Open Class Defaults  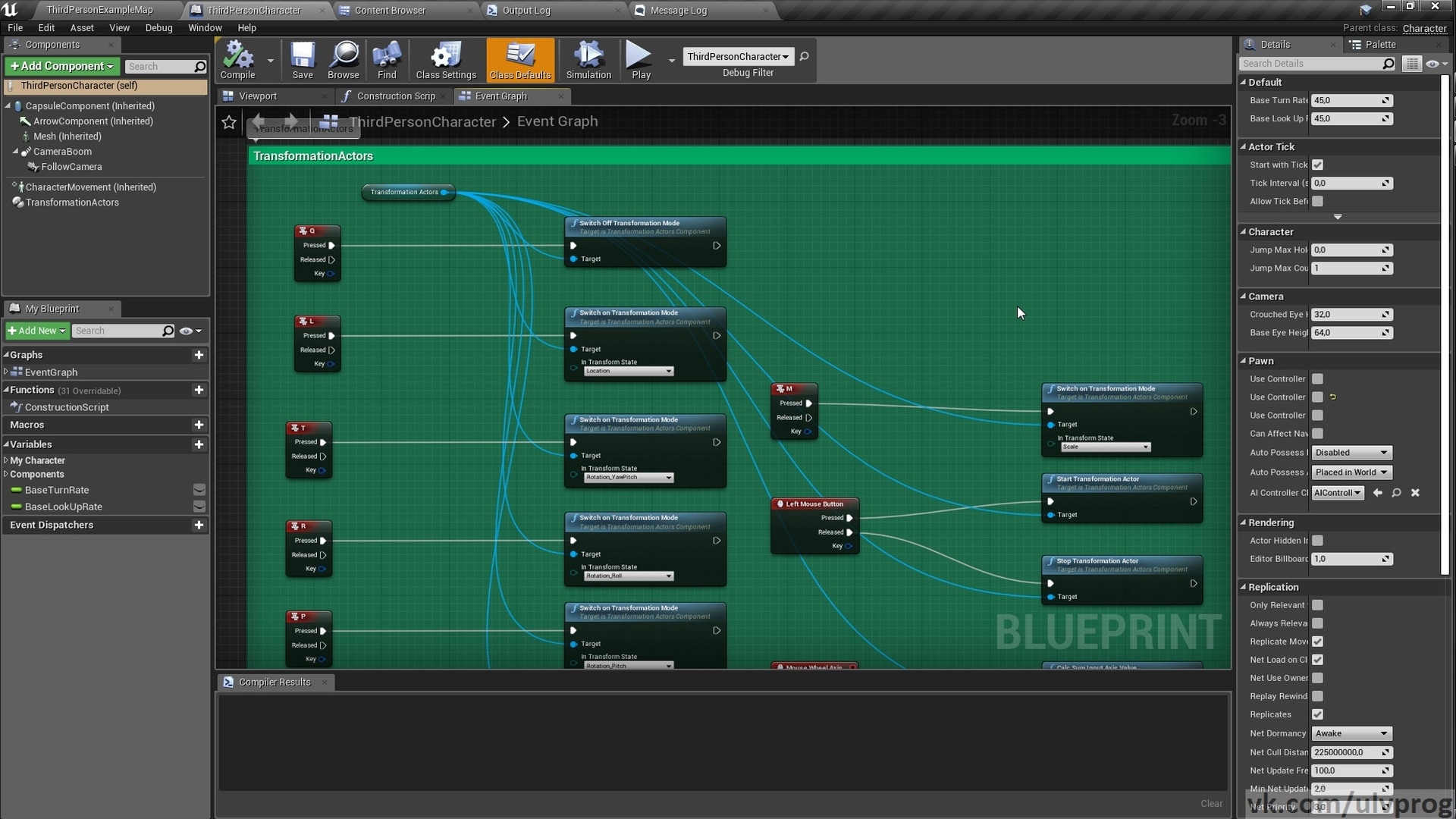[520, 60]
